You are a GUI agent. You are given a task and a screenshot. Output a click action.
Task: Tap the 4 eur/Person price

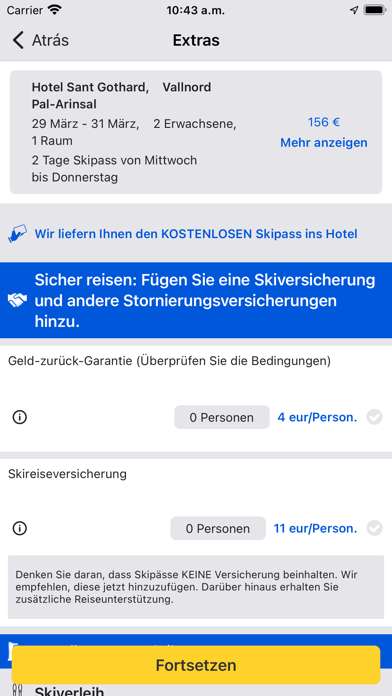[317, 417]
